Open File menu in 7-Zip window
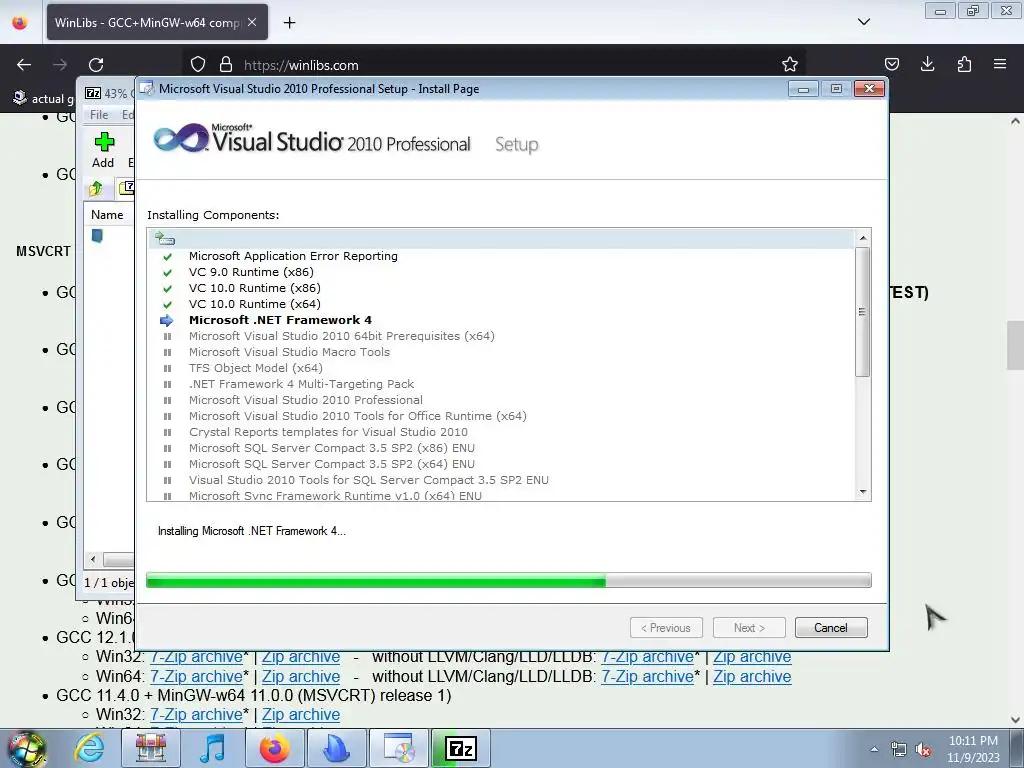 click(99, 114)
